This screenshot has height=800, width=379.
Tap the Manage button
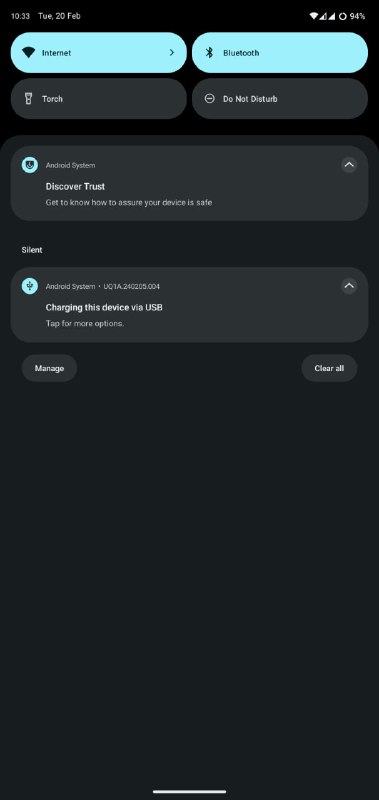coord(49,368)
